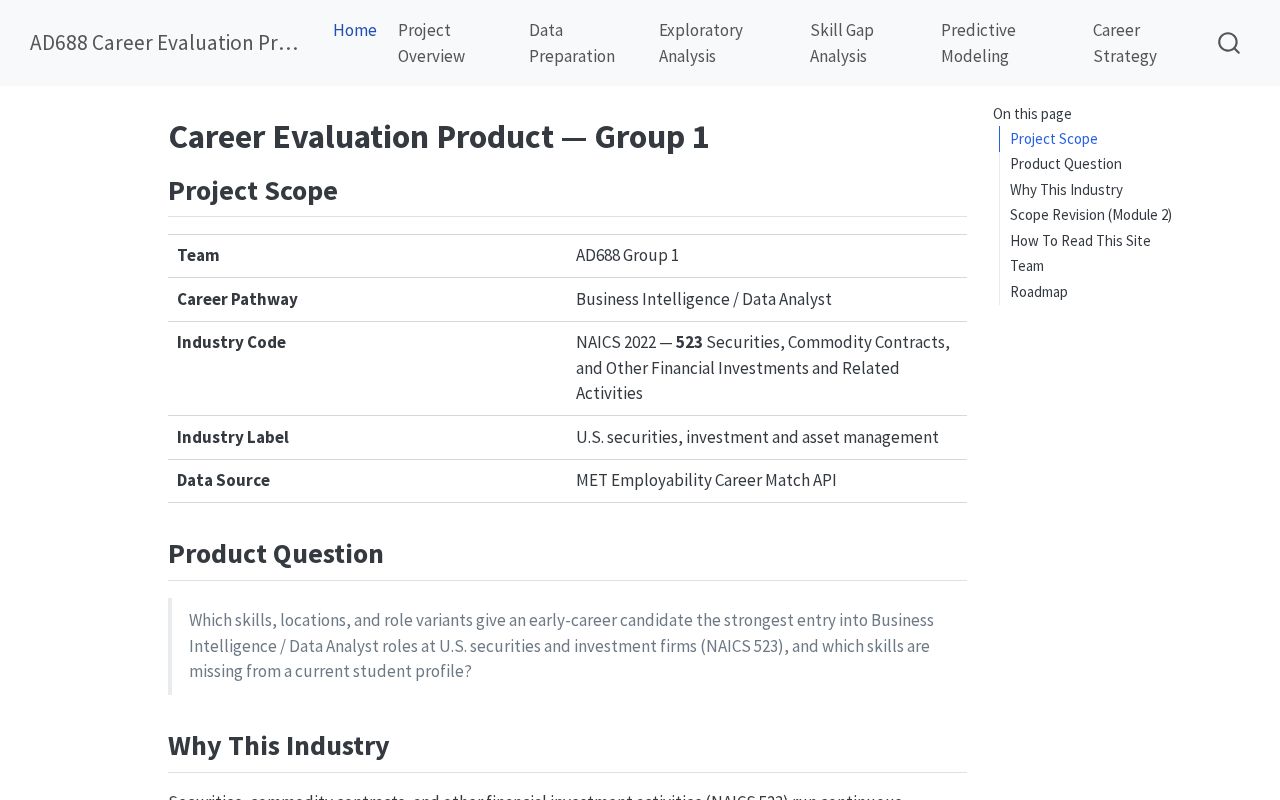1280x800 pixels.
Task: Click the Why This Industry heading
Action: coord(279,746)
